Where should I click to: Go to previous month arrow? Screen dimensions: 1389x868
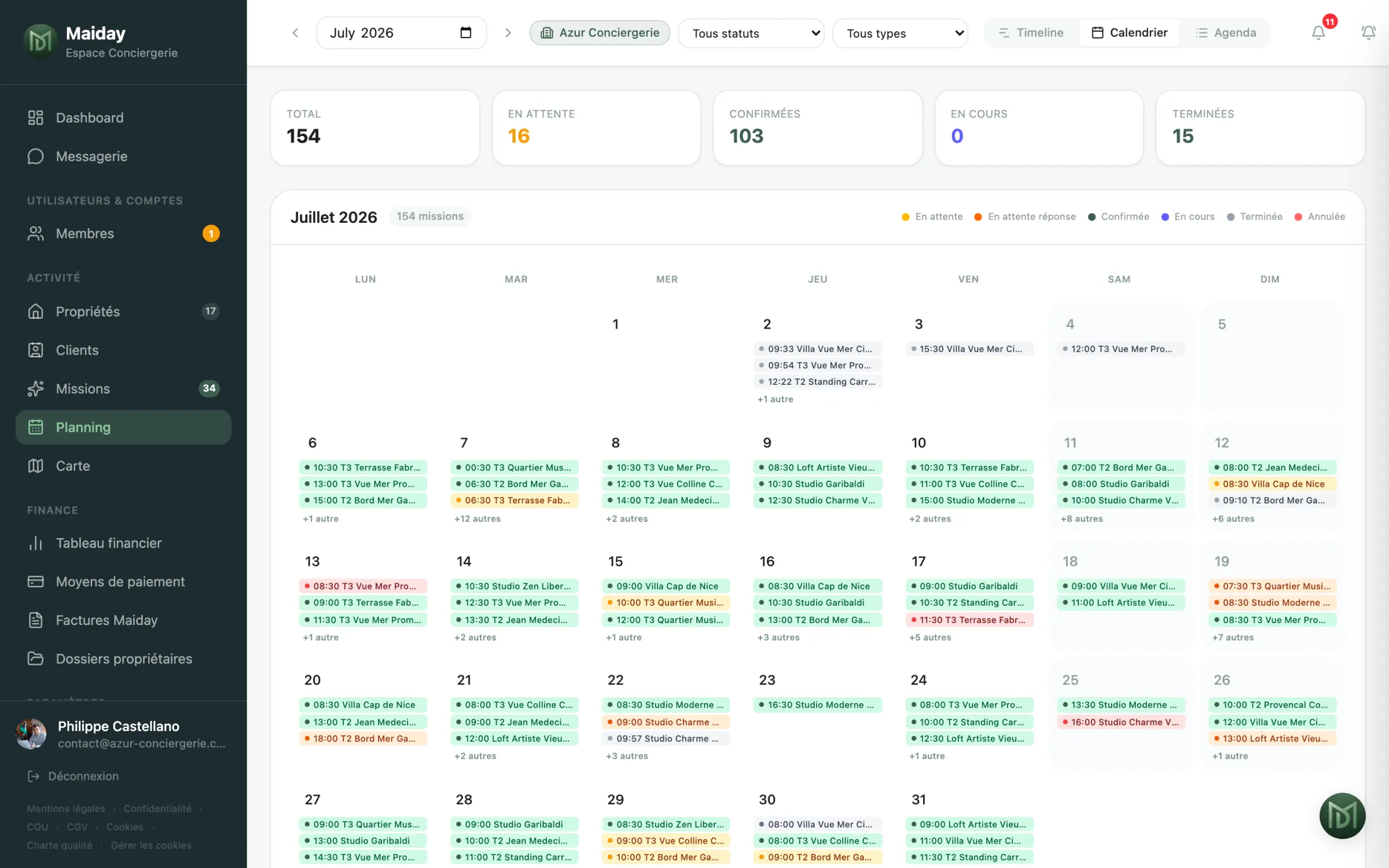point(295,33)
